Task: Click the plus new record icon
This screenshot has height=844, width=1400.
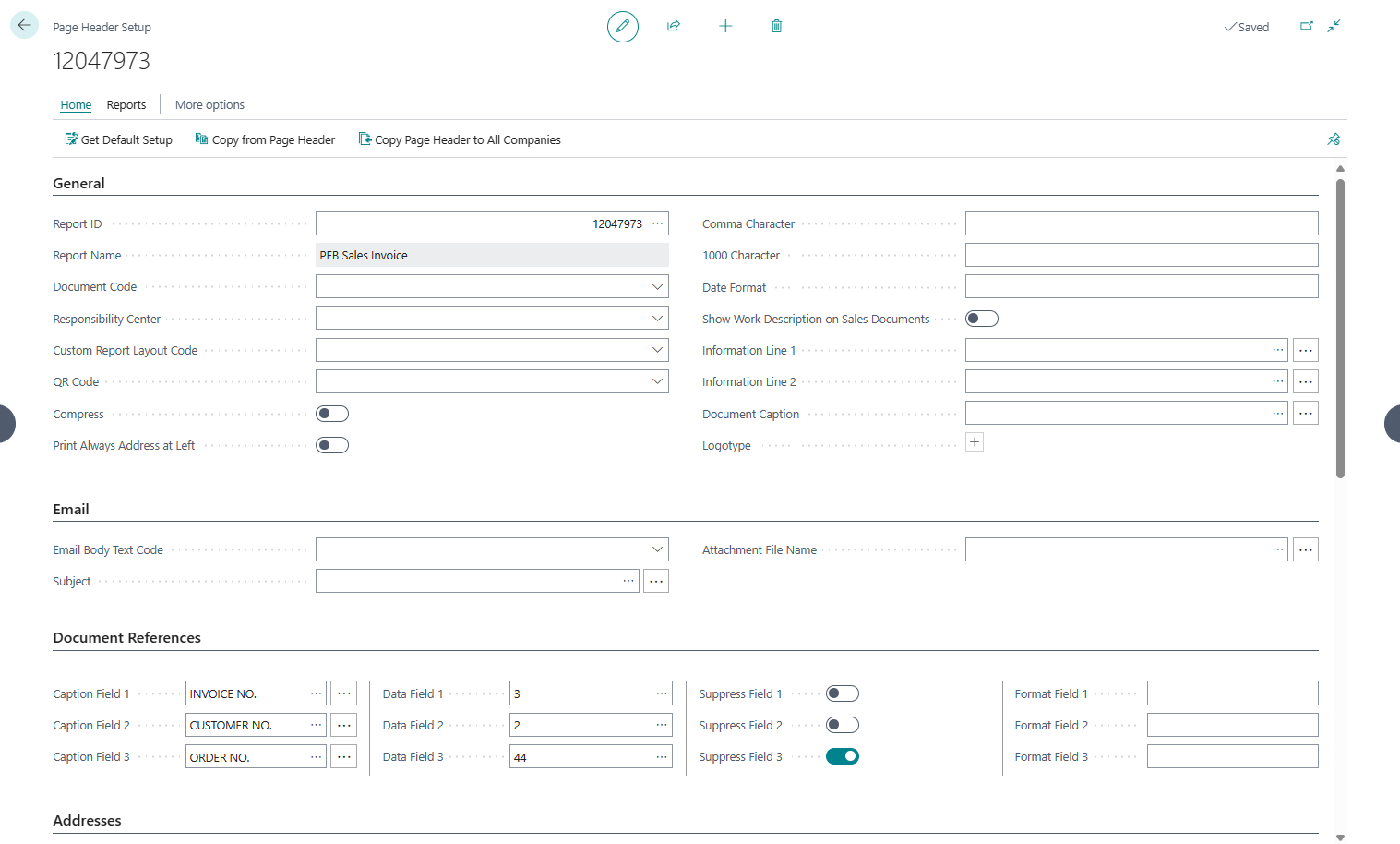Action: pyautogui.click(x=725, y=26)
